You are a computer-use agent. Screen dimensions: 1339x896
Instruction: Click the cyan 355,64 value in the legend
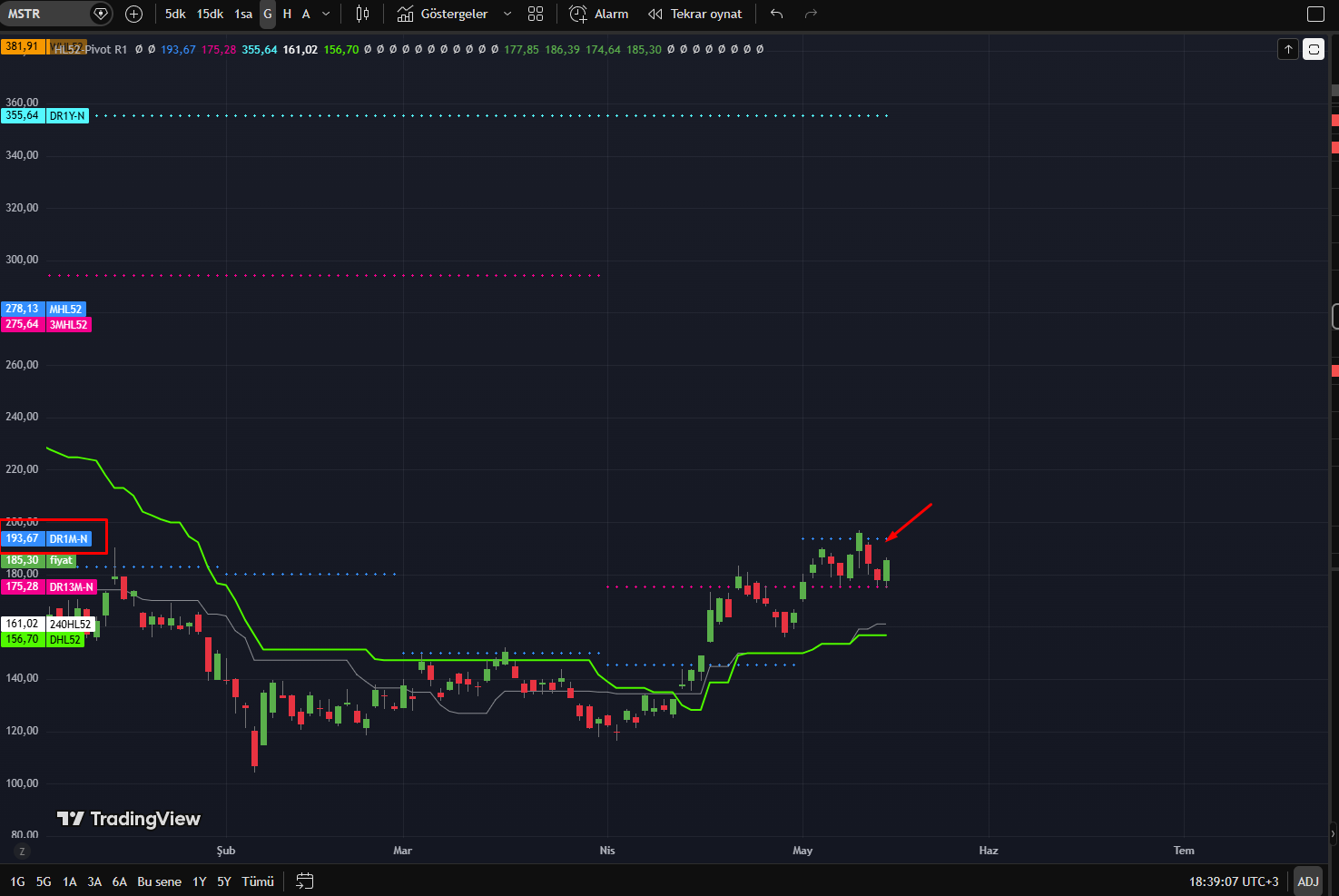260,50
